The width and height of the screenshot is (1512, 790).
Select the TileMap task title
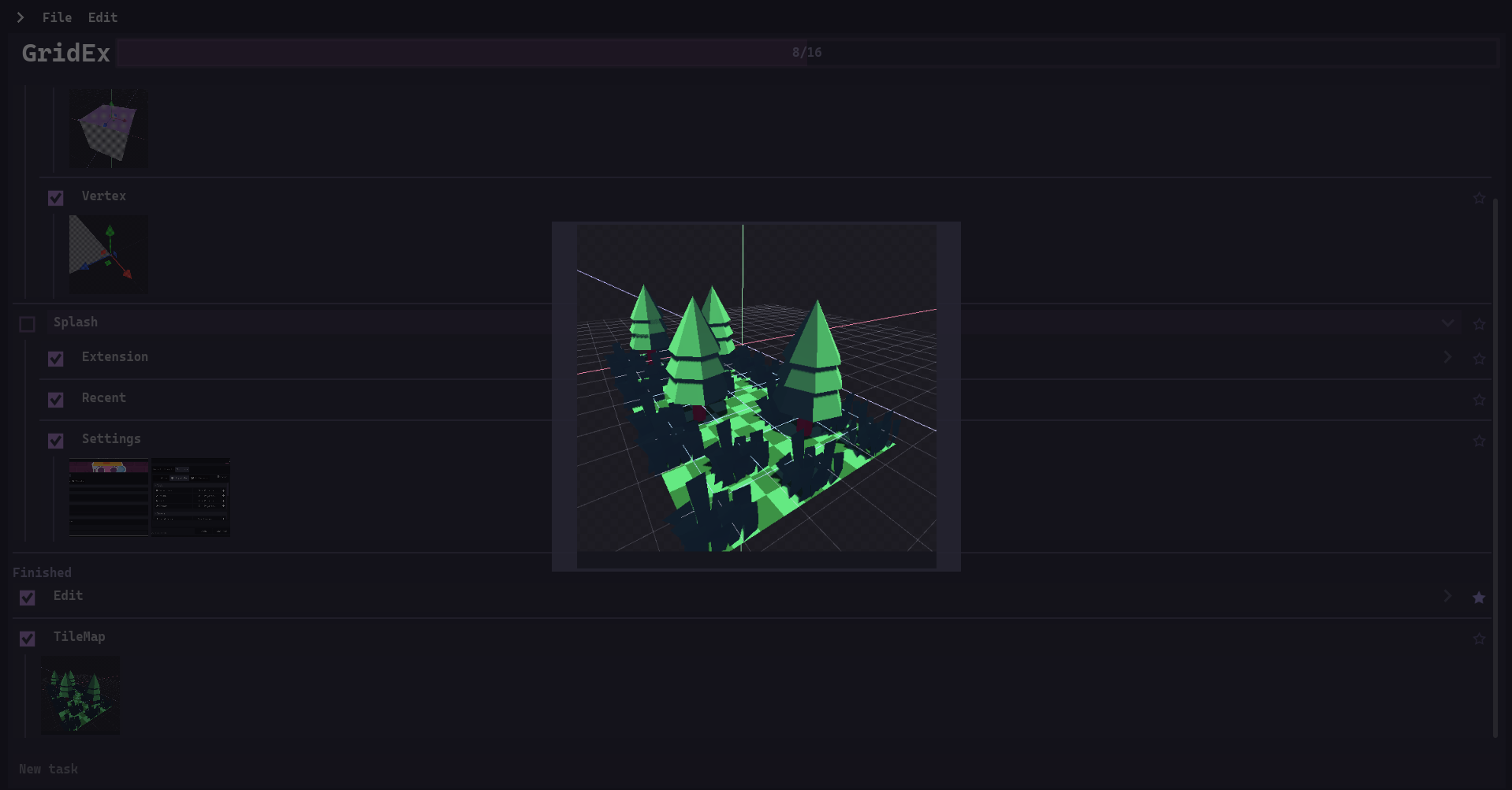(x=79, y=636)
